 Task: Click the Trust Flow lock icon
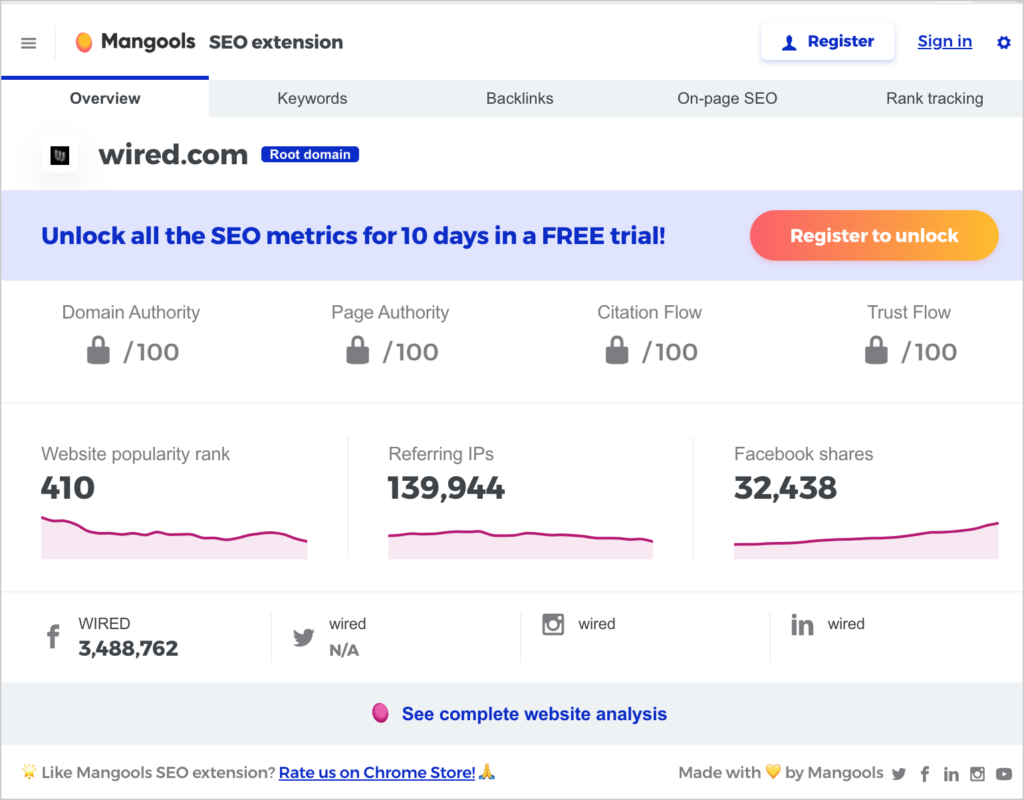click(876, 350)
